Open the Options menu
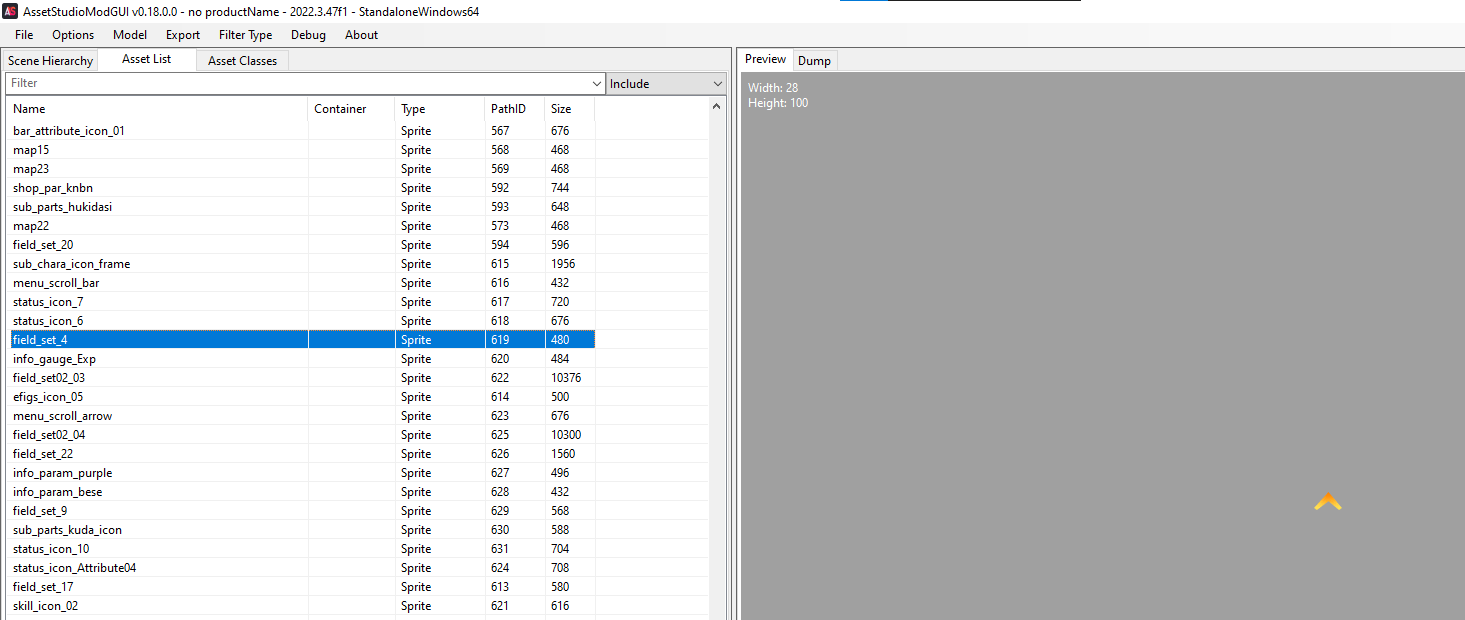The image size is (1465, 620). [x=73, y=35]
